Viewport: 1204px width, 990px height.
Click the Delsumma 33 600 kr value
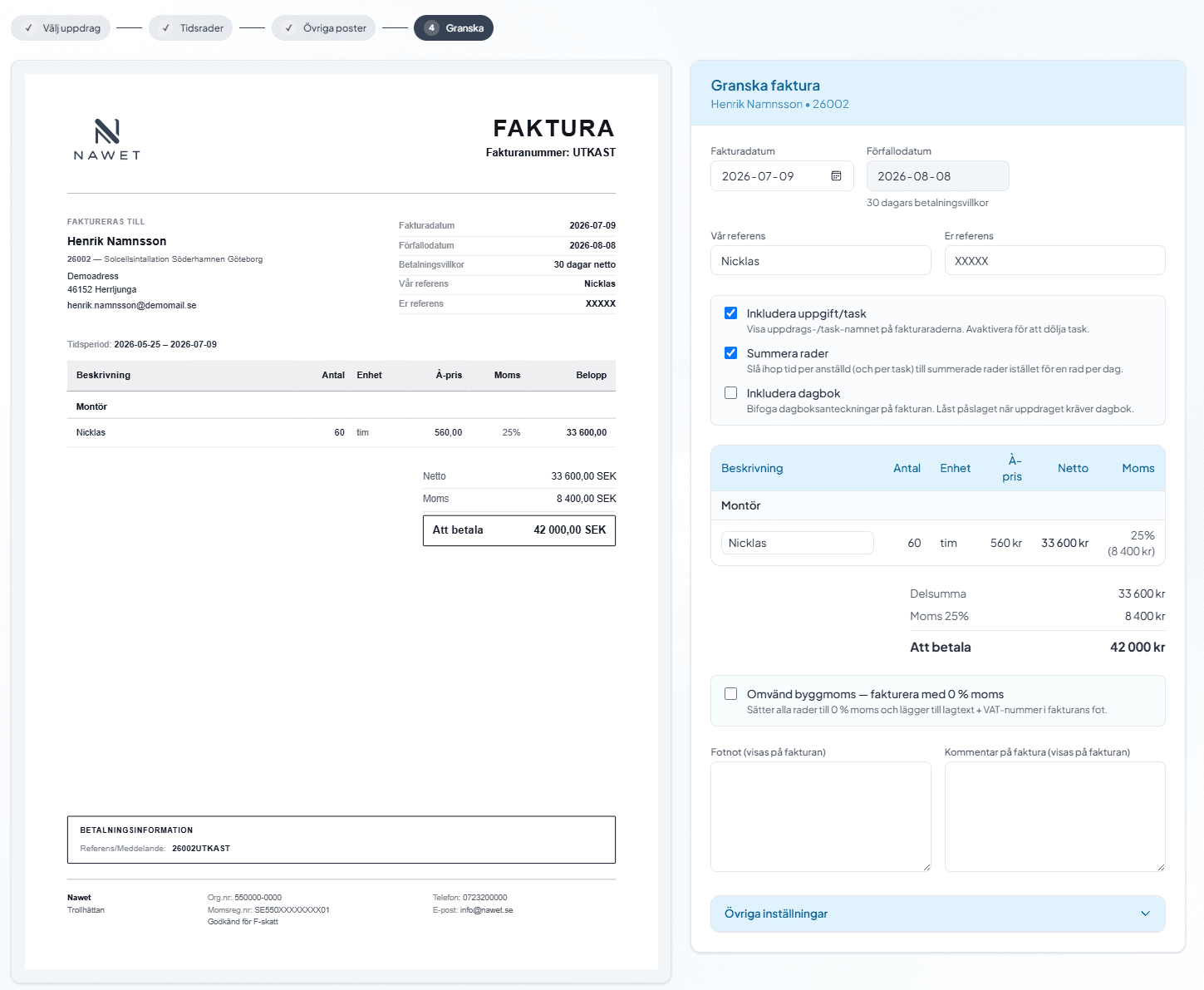click(1141, 594)
